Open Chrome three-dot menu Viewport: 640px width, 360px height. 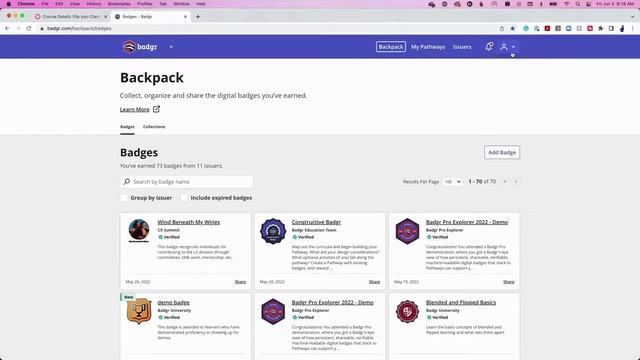coord(633,28)
